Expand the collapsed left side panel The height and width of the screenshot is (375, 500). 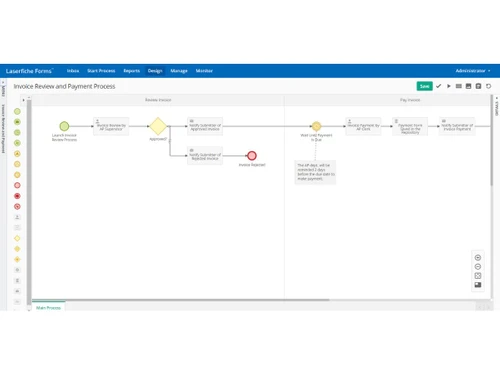click(x=3, y=82)
